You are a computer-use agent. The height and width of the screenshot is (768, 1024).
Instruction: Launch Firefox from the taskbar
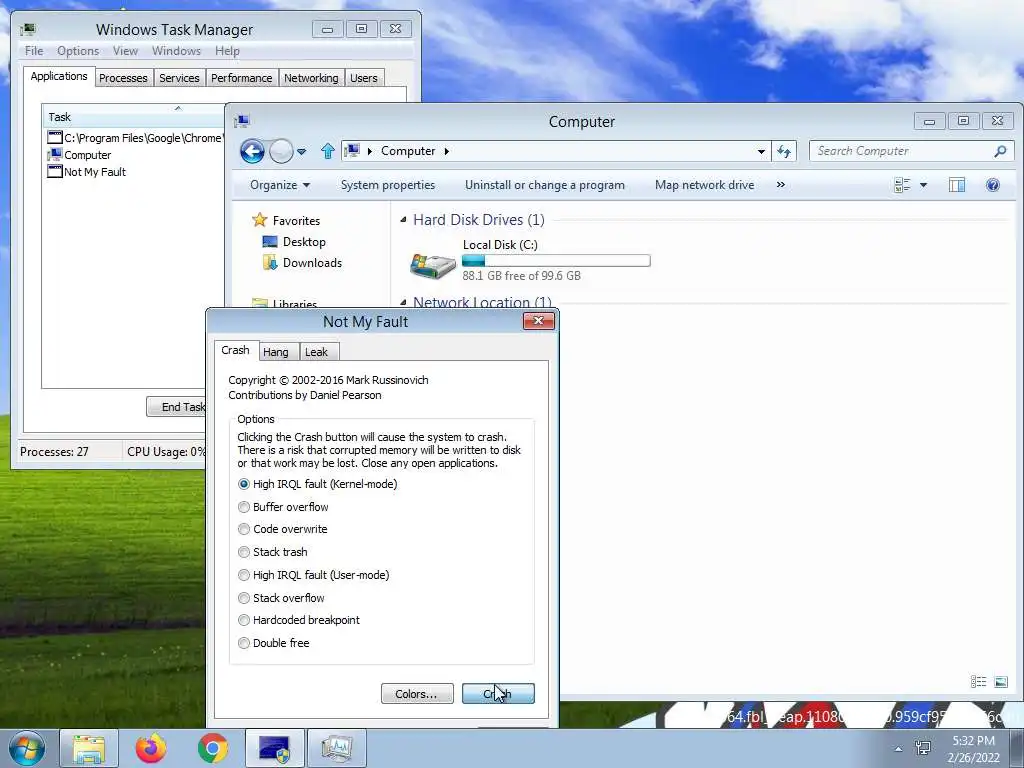[151, 748]
